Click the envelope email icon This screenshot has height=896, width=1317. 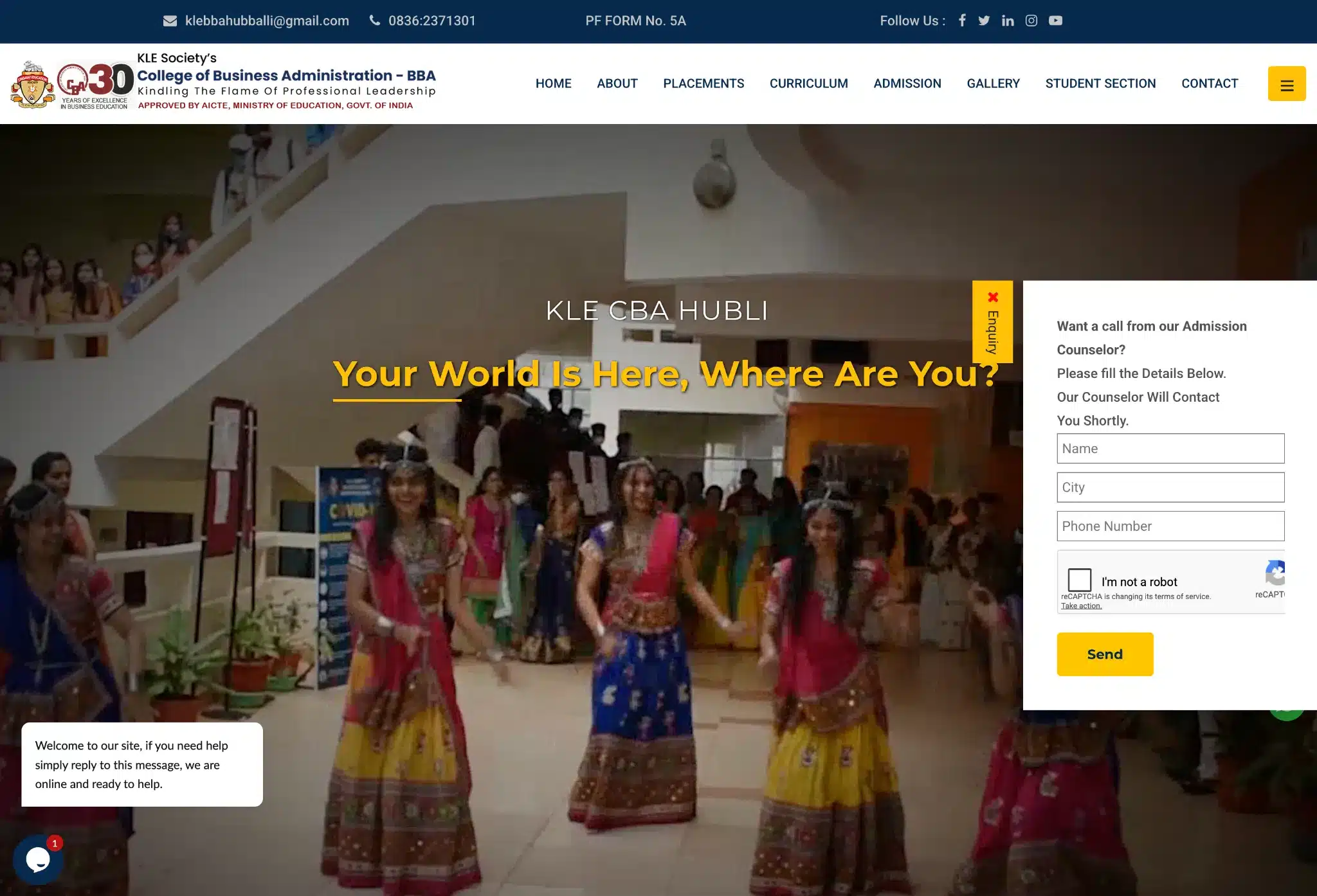(170, 21)
